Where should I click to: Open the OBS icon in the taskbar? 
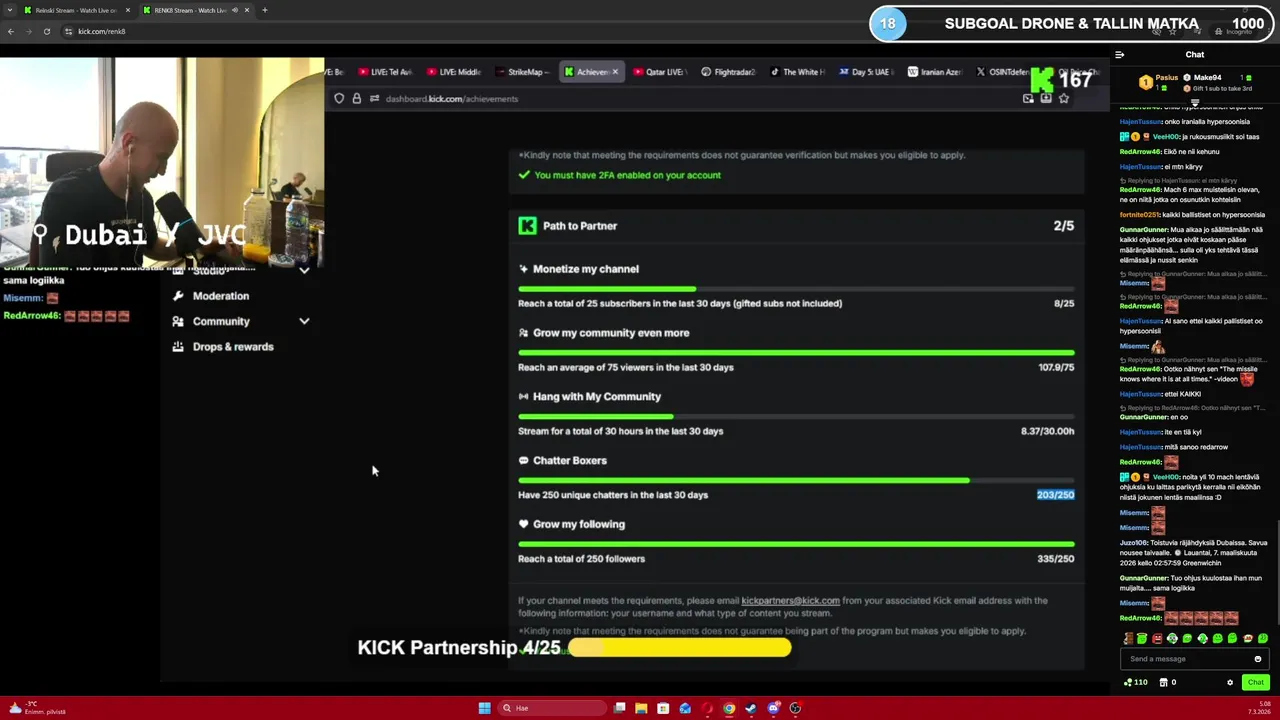click(x=795, y=708)
